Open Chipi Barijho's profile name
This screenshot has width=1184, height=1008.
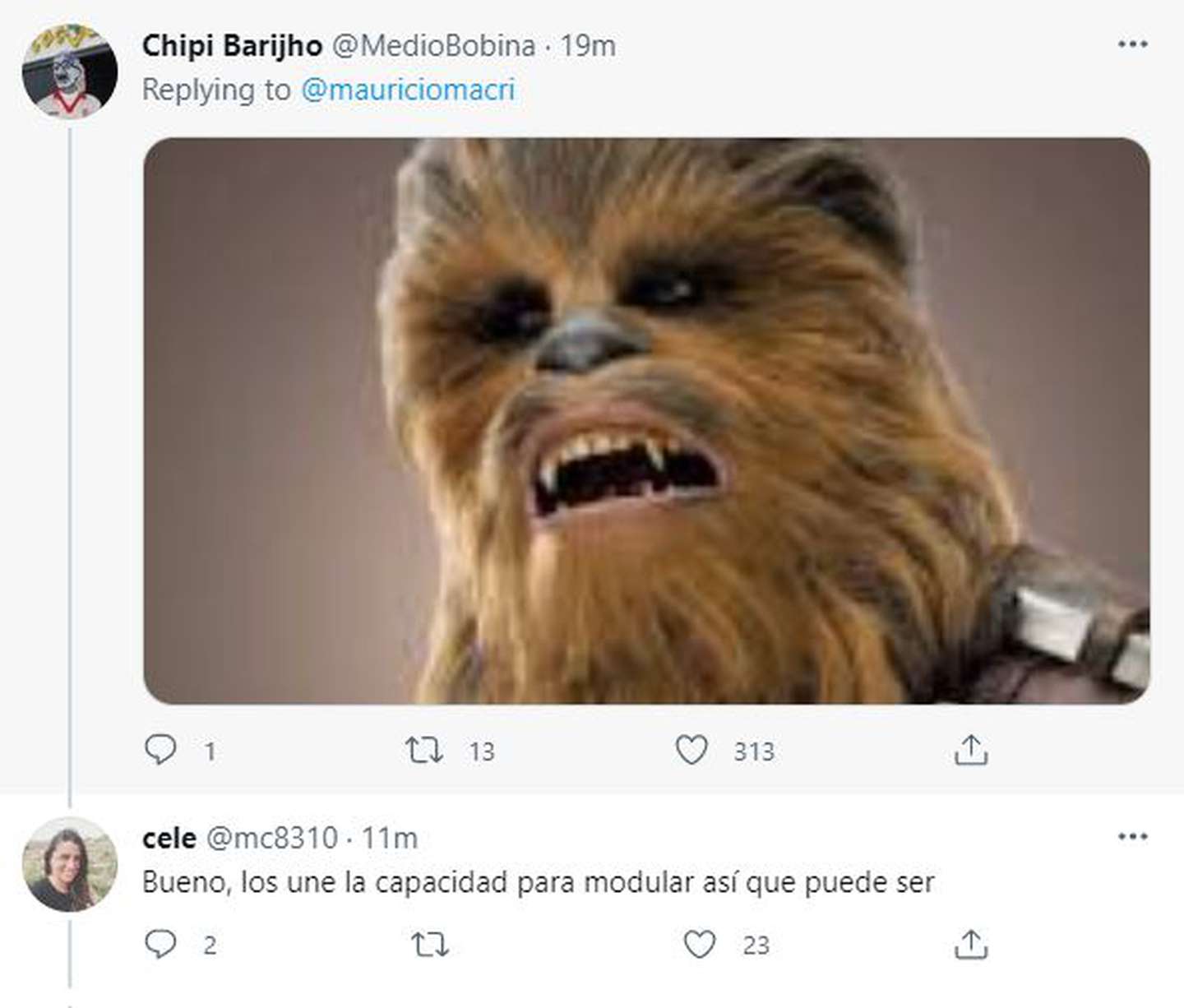click(x=232, y=45)
